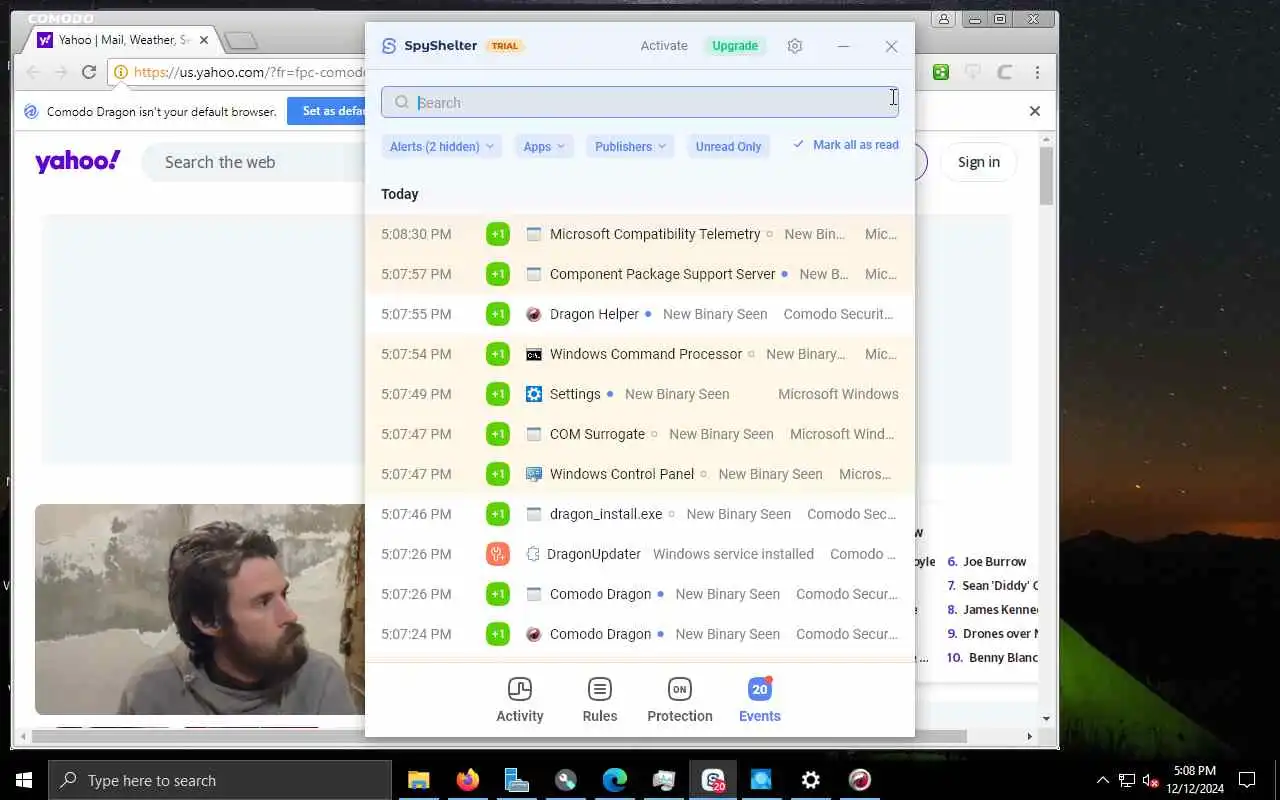This screenshot has height=800, width=1280.
Task: Click the Activate link in SpyShelter
Action: [x=664, y=46]
